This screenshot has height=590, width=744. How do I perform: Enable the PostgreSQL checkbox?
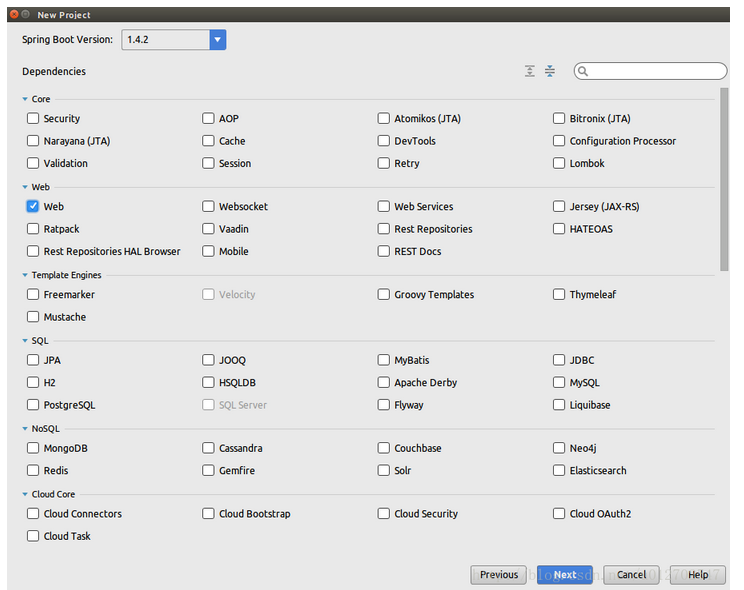pos(33,405)
